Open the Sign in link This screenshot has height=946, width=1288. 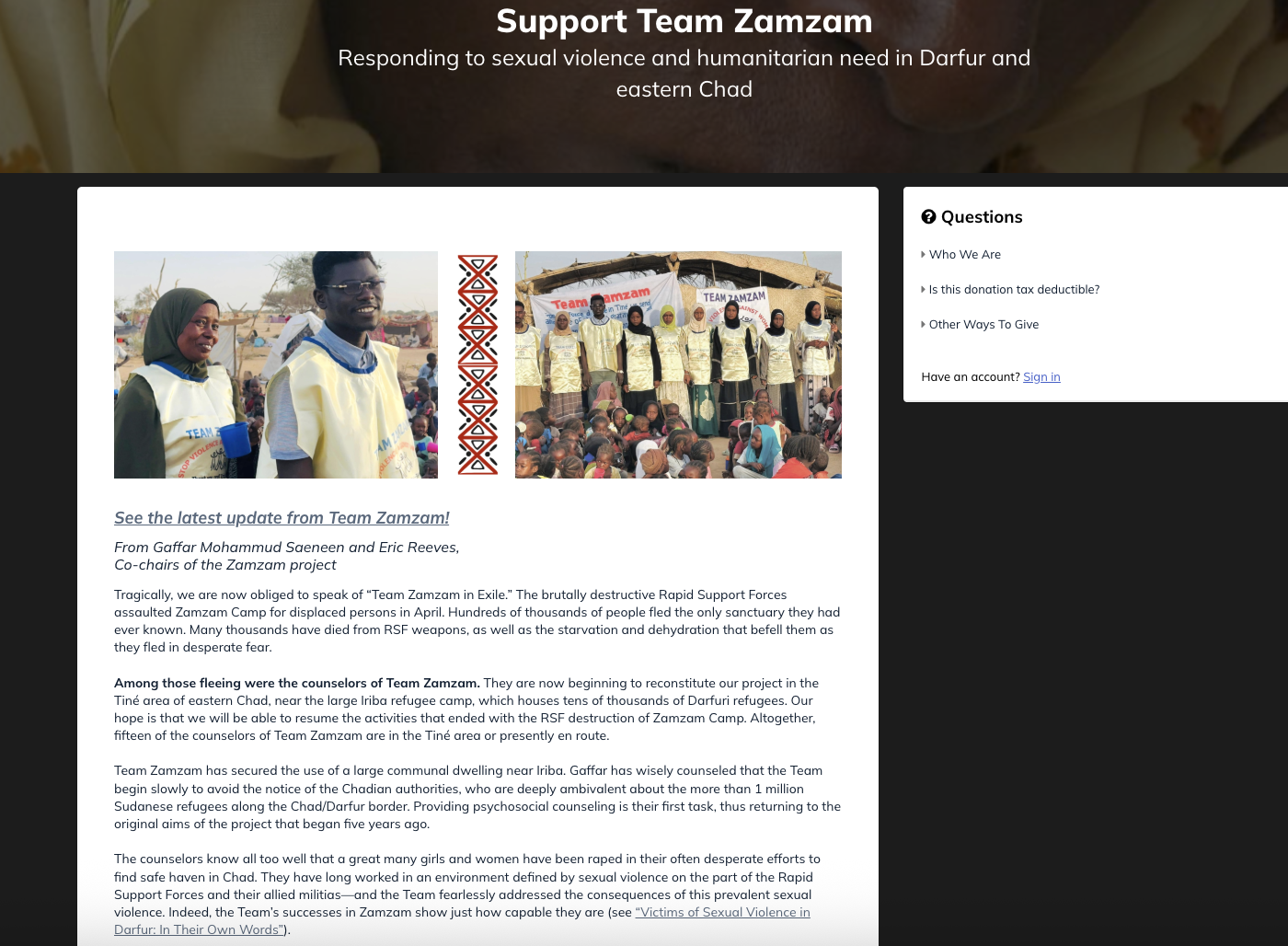[1041, 377]
